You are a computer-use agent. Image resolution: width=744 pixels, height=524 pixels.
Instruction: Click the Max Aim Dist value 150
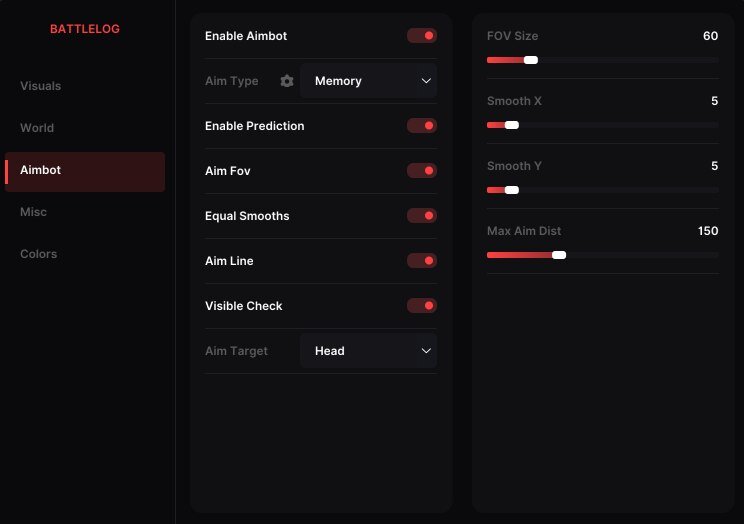(708, 231)
